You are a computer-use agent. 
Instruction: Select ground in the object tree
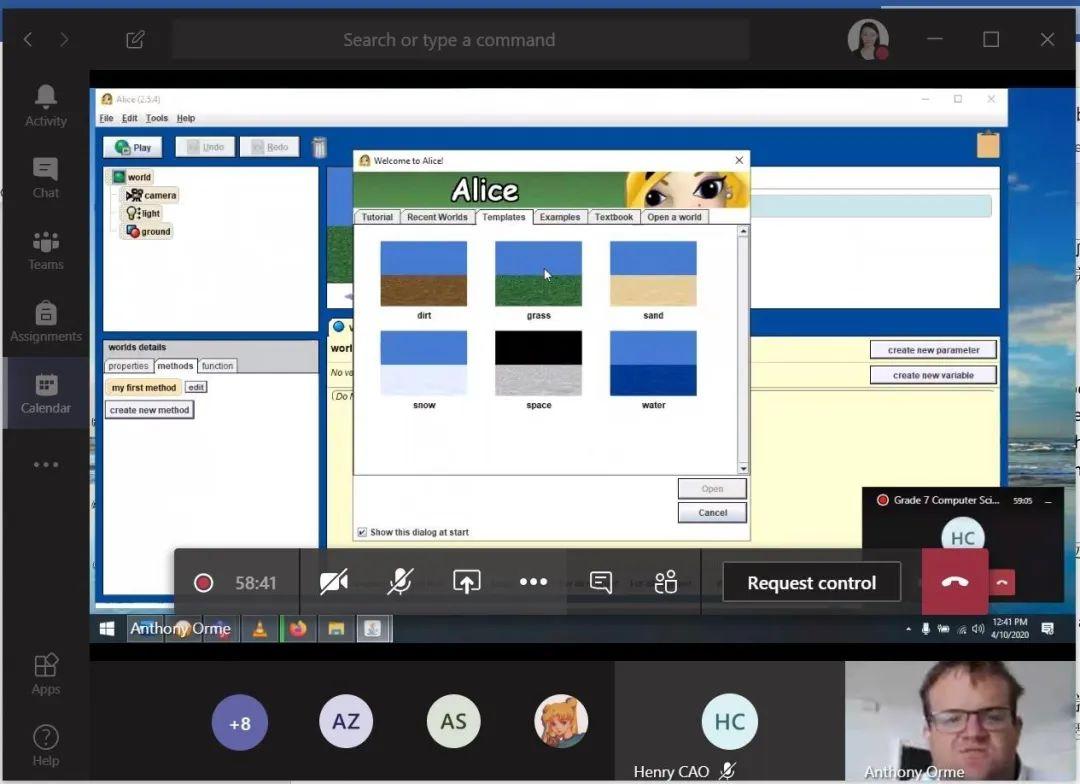148,231
